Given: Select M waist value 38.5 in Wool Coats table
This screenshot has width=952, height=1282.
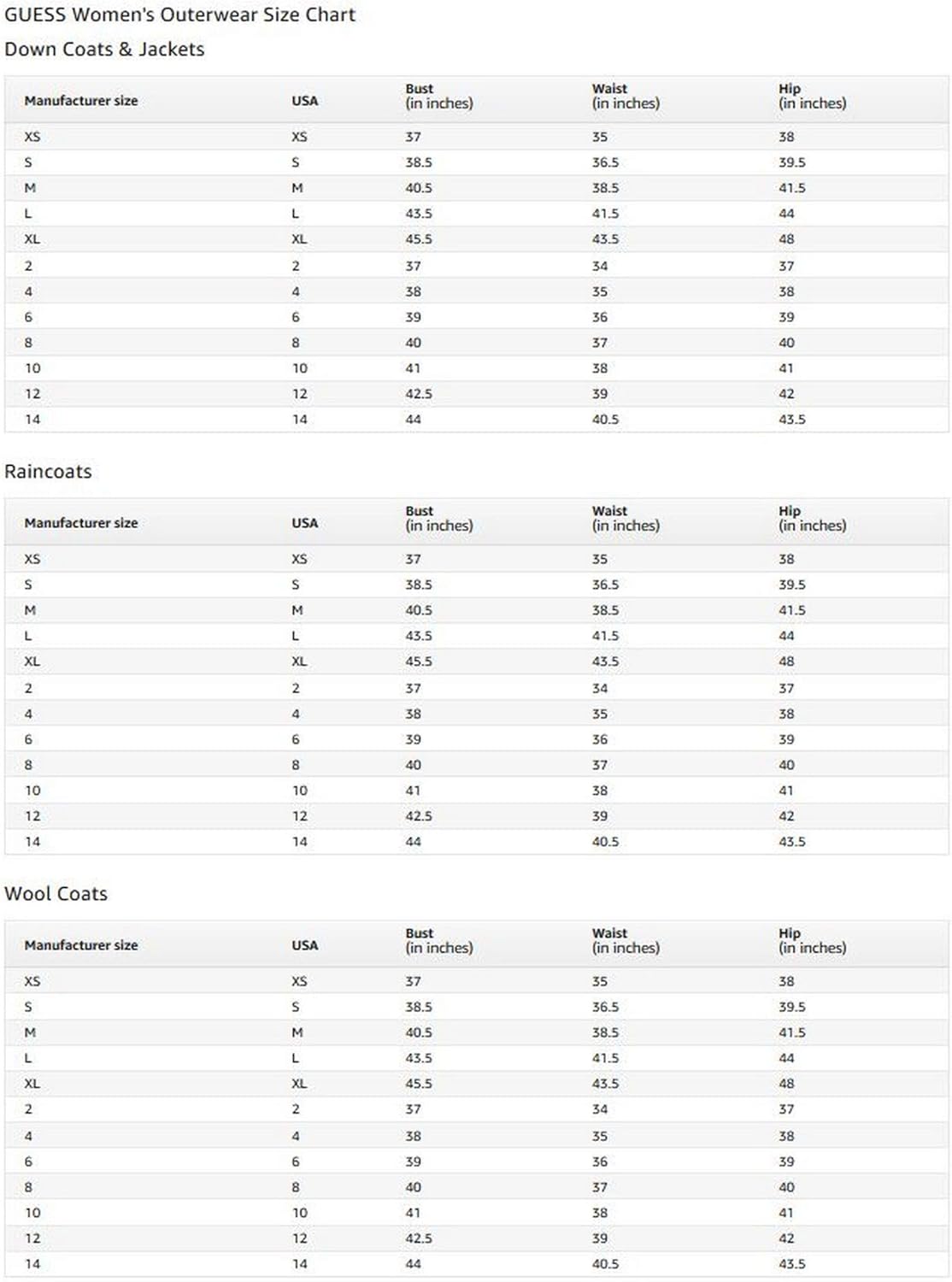Looking at the screenshot, I should click(x=605, y=1032).
